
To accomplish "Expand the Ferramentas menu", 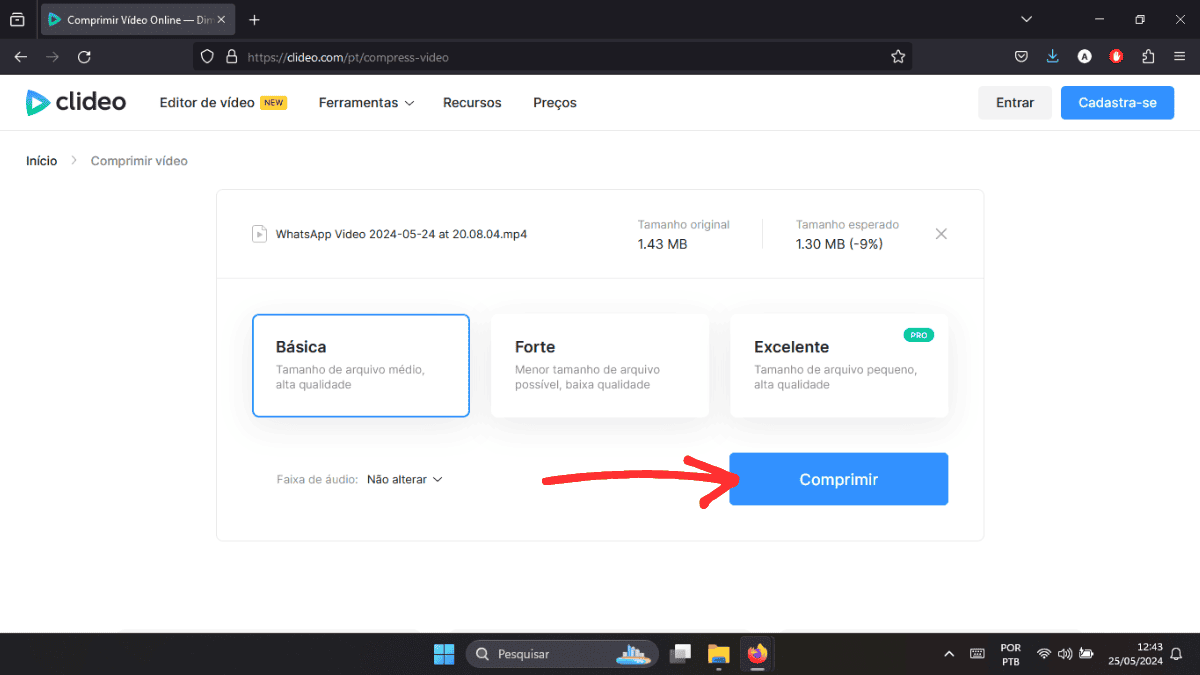I will [x=366, y=103].
